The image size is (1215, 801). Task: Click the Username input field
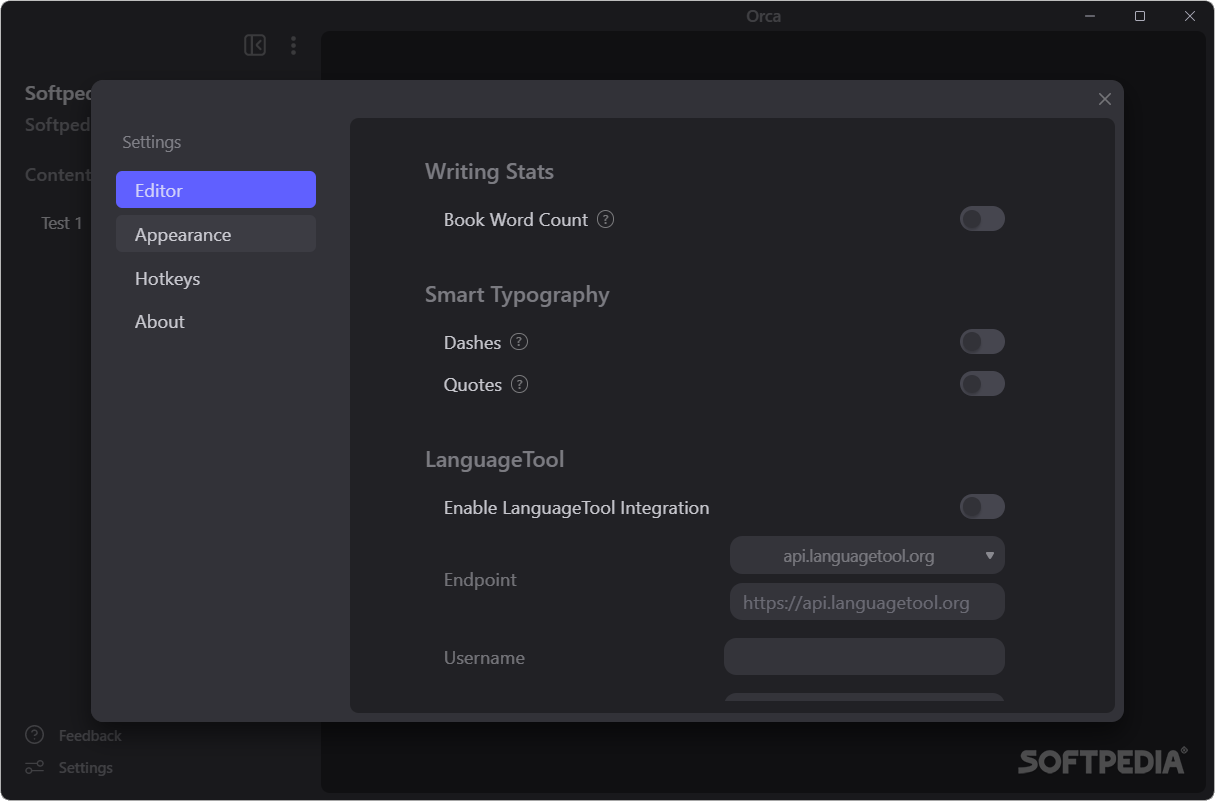(x=864, y=656)
